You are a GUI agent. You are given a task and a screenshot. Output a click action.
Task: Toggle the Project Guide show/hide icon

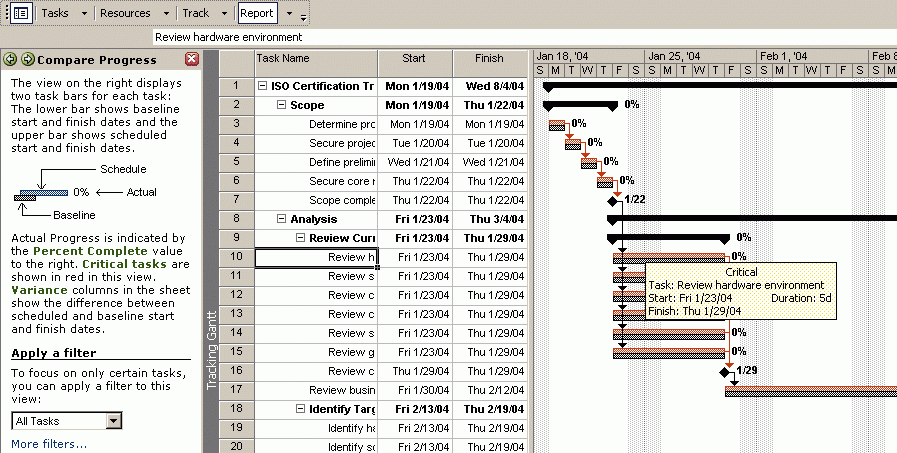click(21, 13)
